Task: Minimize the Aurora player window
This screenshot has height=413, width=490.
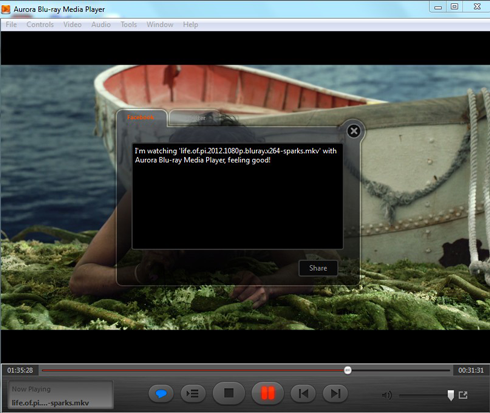Action: (x=438, y=7)
